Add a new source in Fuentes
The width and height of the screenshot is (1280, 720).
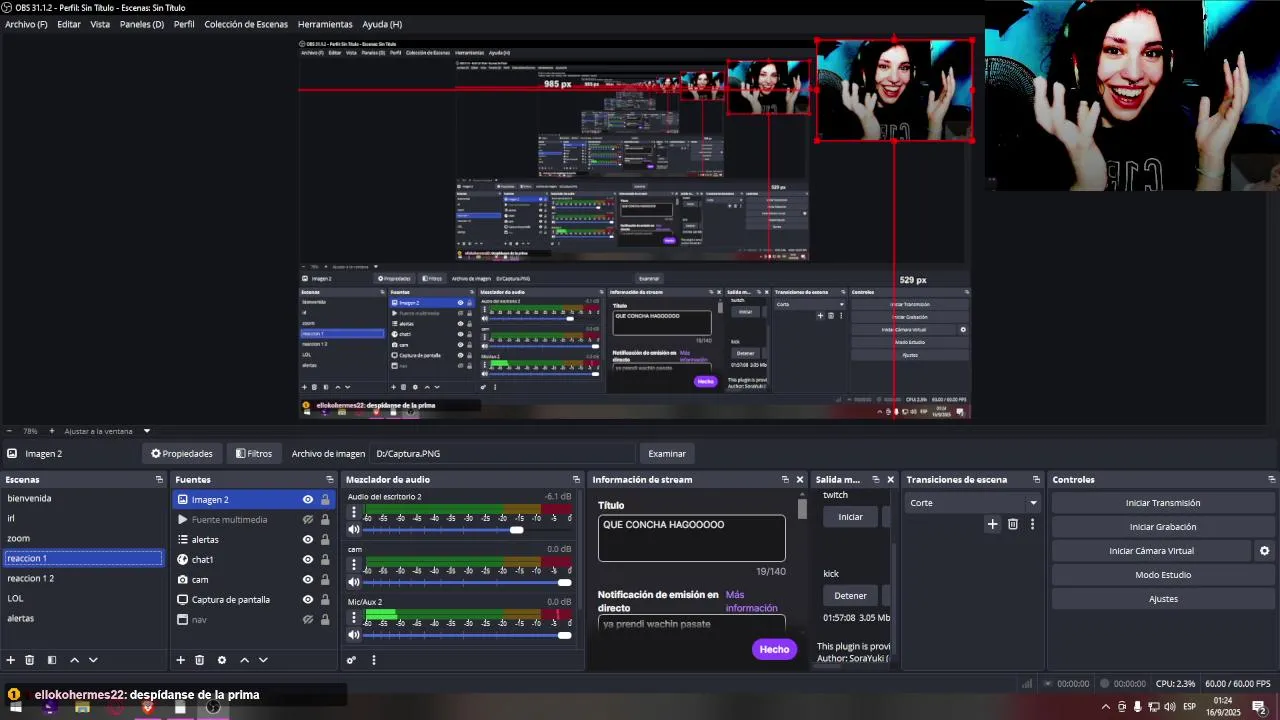click(181, 660)
